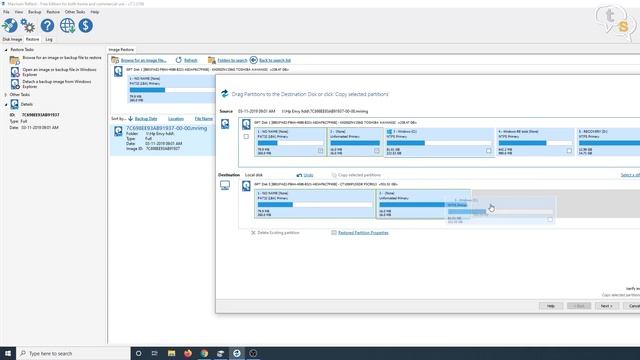Click the Back to search list arrow icon
Image resolution: width=640 pixels, height=360 pixels.
click(253, 60)
